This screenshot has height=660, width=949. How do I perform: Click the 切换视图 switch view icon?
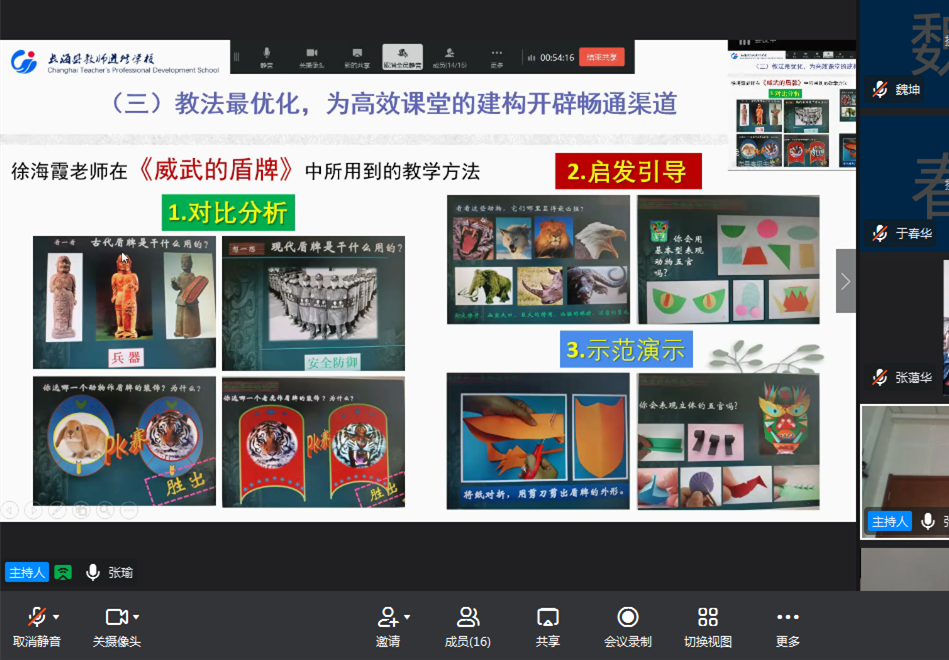pos(708,617)
